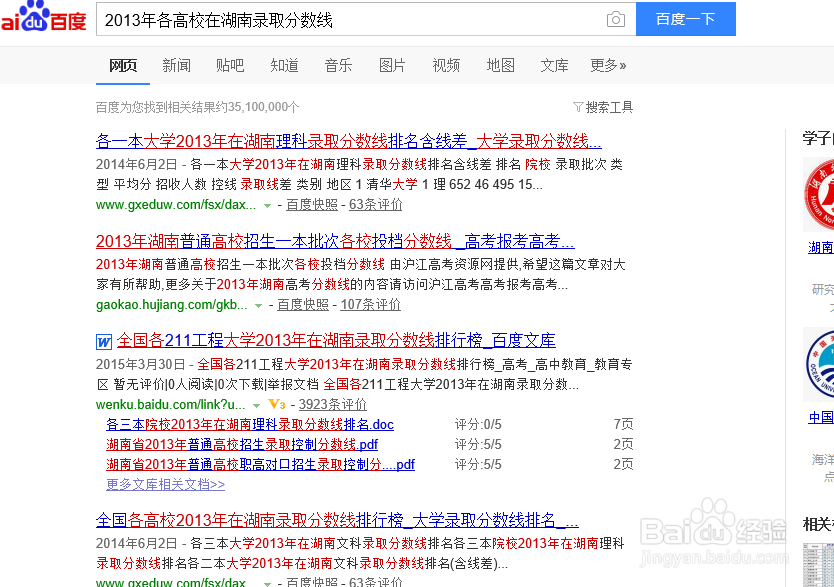Image resolution: width=834 pixels, height=587 pixels.
Task: Expand dropdown arrow after gaokao.hujiang.com URL
Action: pyautogui.click(x=258, y=305)
